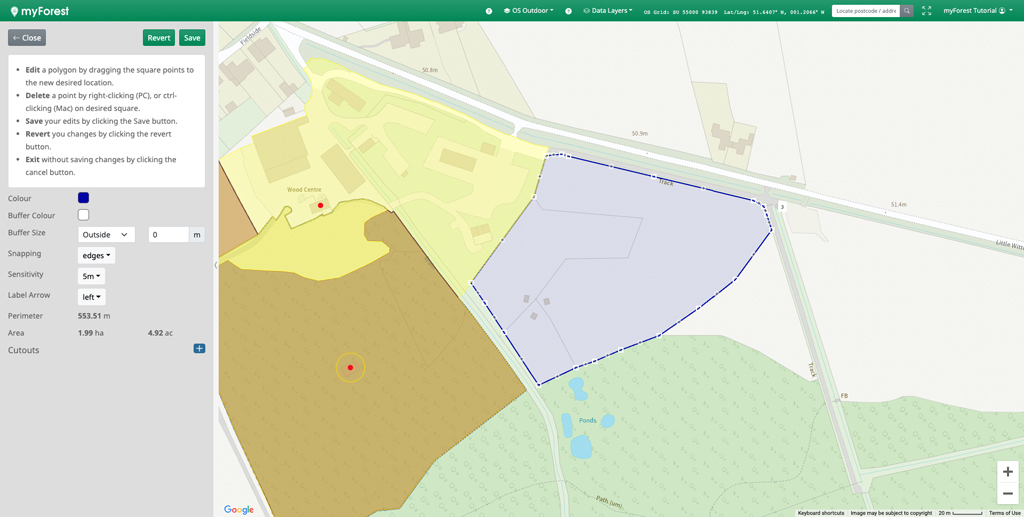Screen dimensions: 1024x517
Task: Open the blue Colour swatch picker
Action: [x=83, y=198]
